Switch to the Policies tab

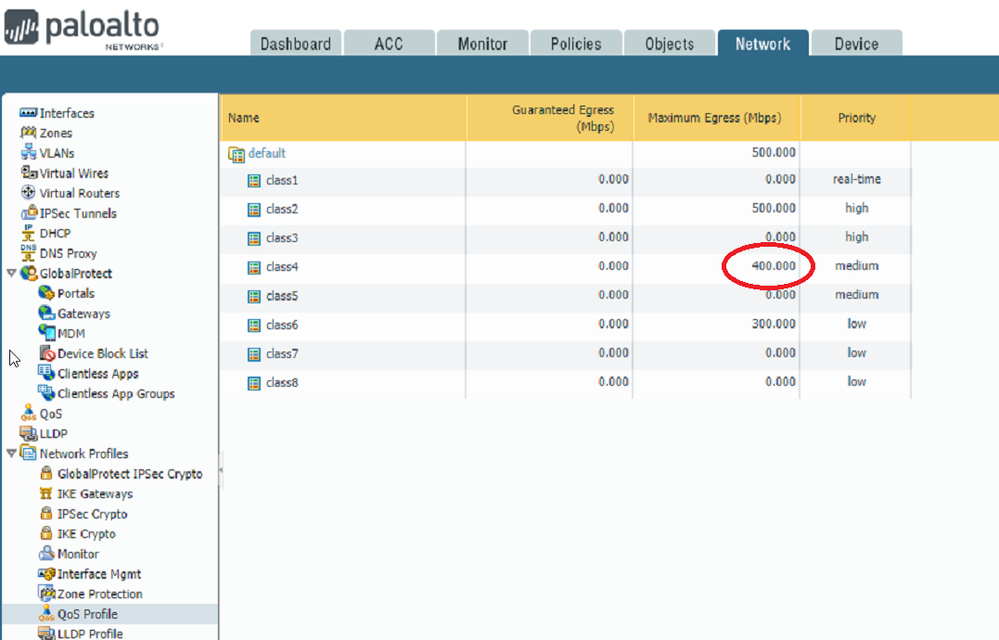coord(576,44)
